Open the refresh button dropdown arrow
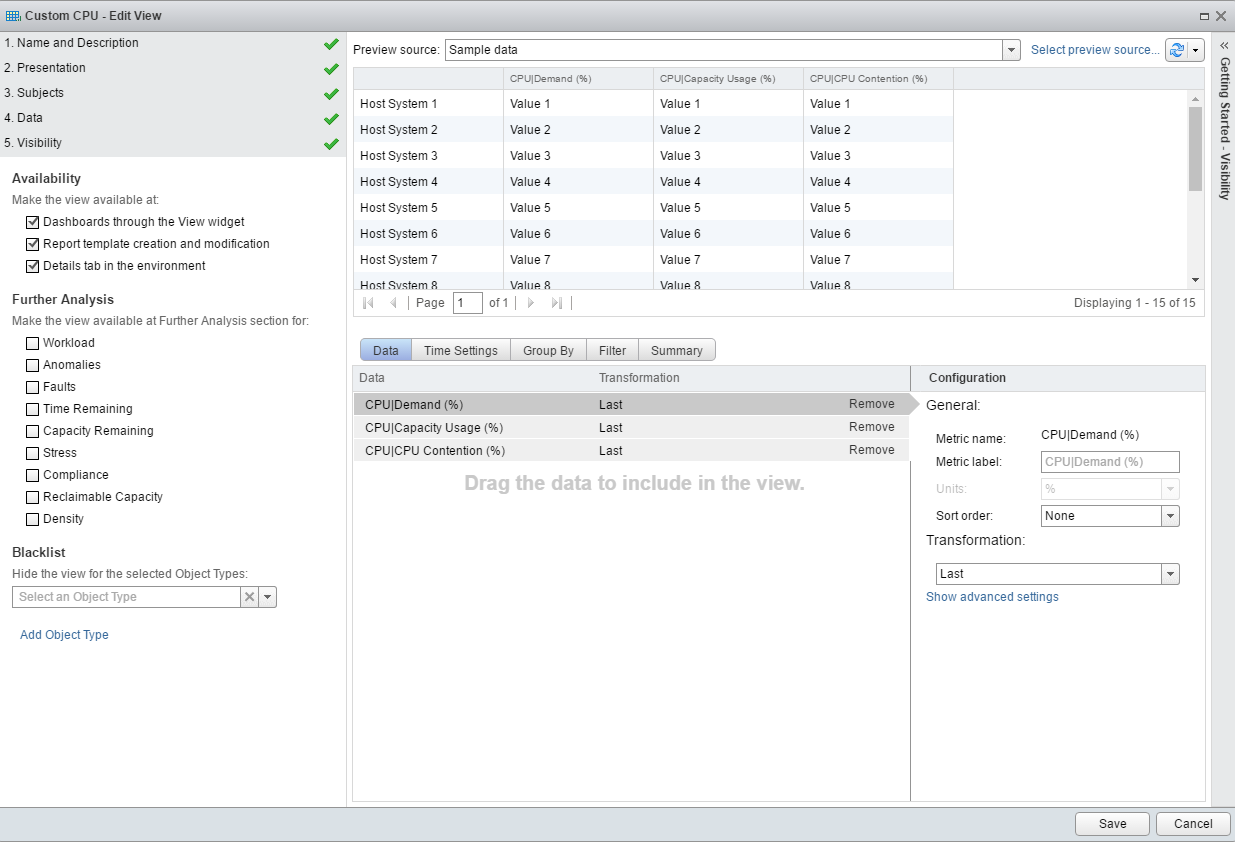Screen dimensions: 1235x842 pos(1195,50)
